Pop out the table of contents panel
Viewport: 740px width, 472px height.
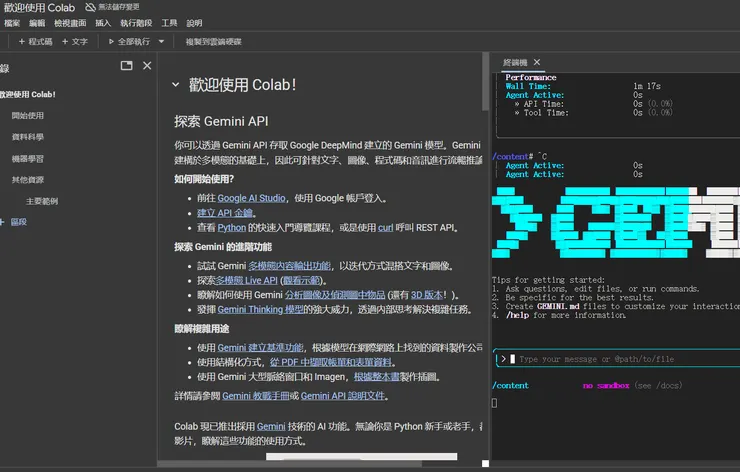click(126, 66)
